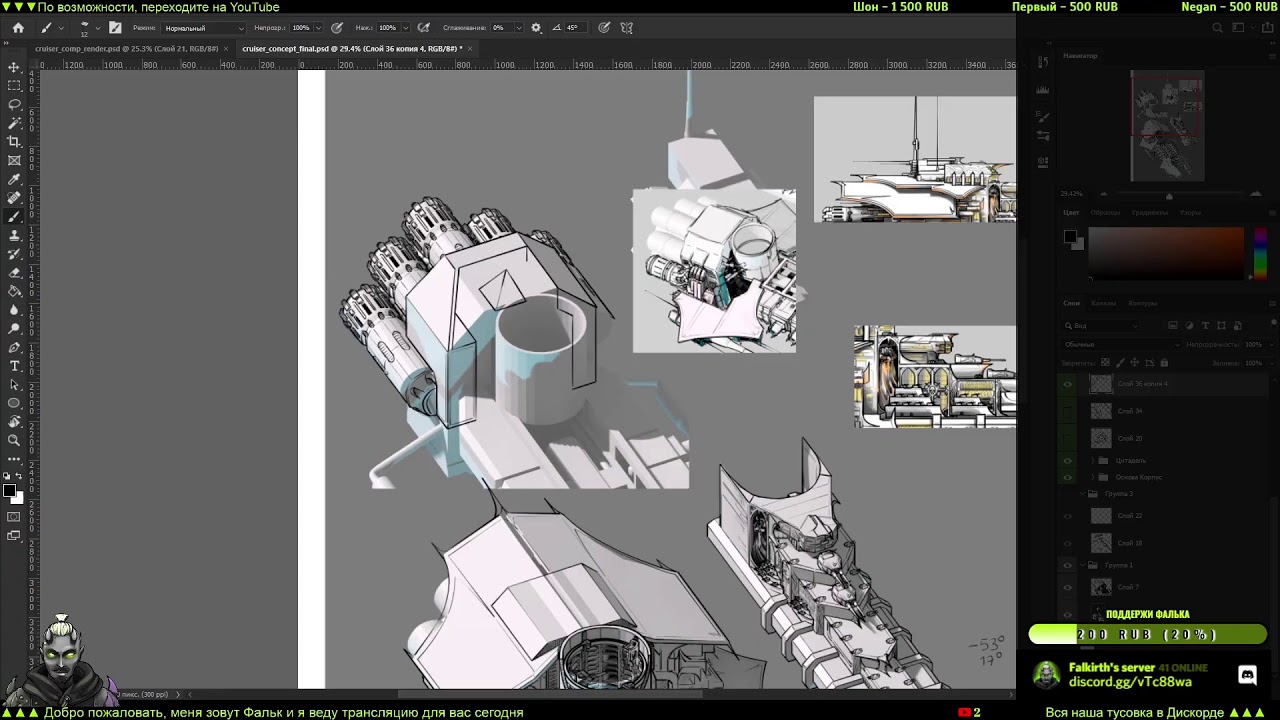Select the Clone Stamp tool
The width and height of the screenshot is (1280, 720).
point(14,236)
